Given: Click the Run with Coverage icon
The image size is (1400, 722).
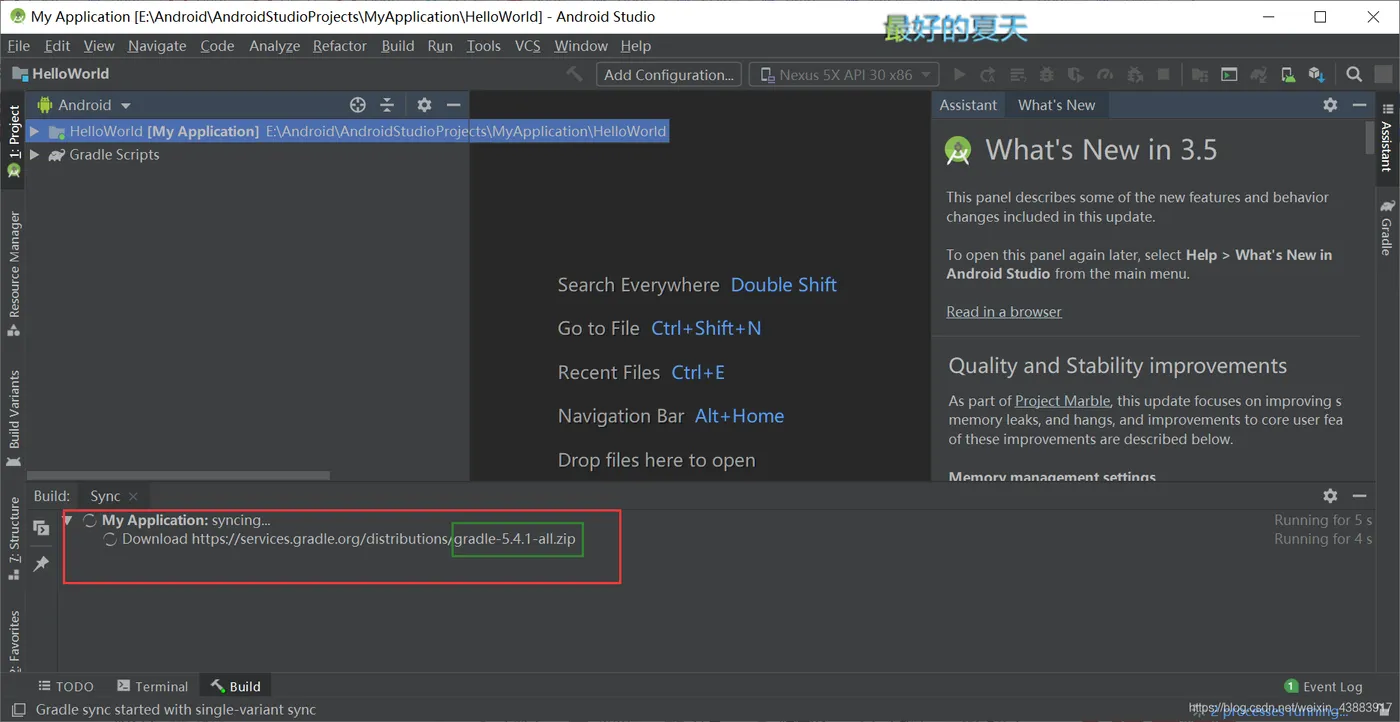Looking at the screenshot, I should tap(1076, 74).
